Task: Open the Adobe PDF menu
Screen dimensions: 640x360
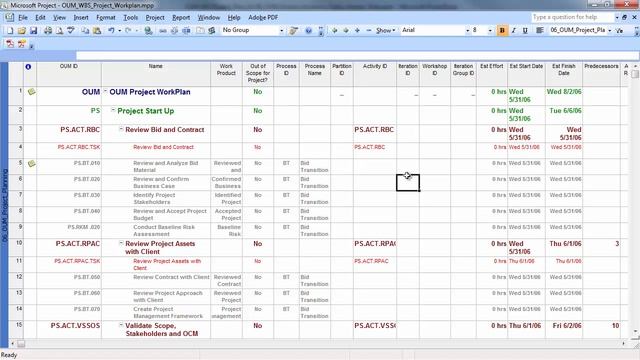Action: pos(263,18)
